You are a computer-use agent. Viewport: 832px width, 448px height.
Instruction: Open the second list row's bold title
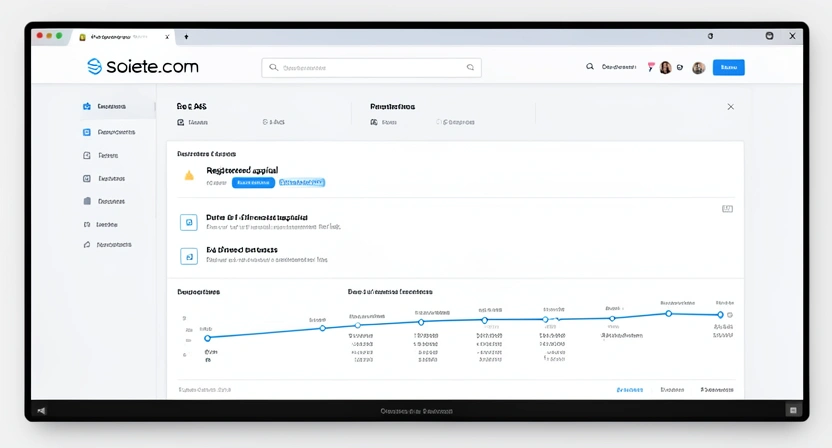point(242,250)
